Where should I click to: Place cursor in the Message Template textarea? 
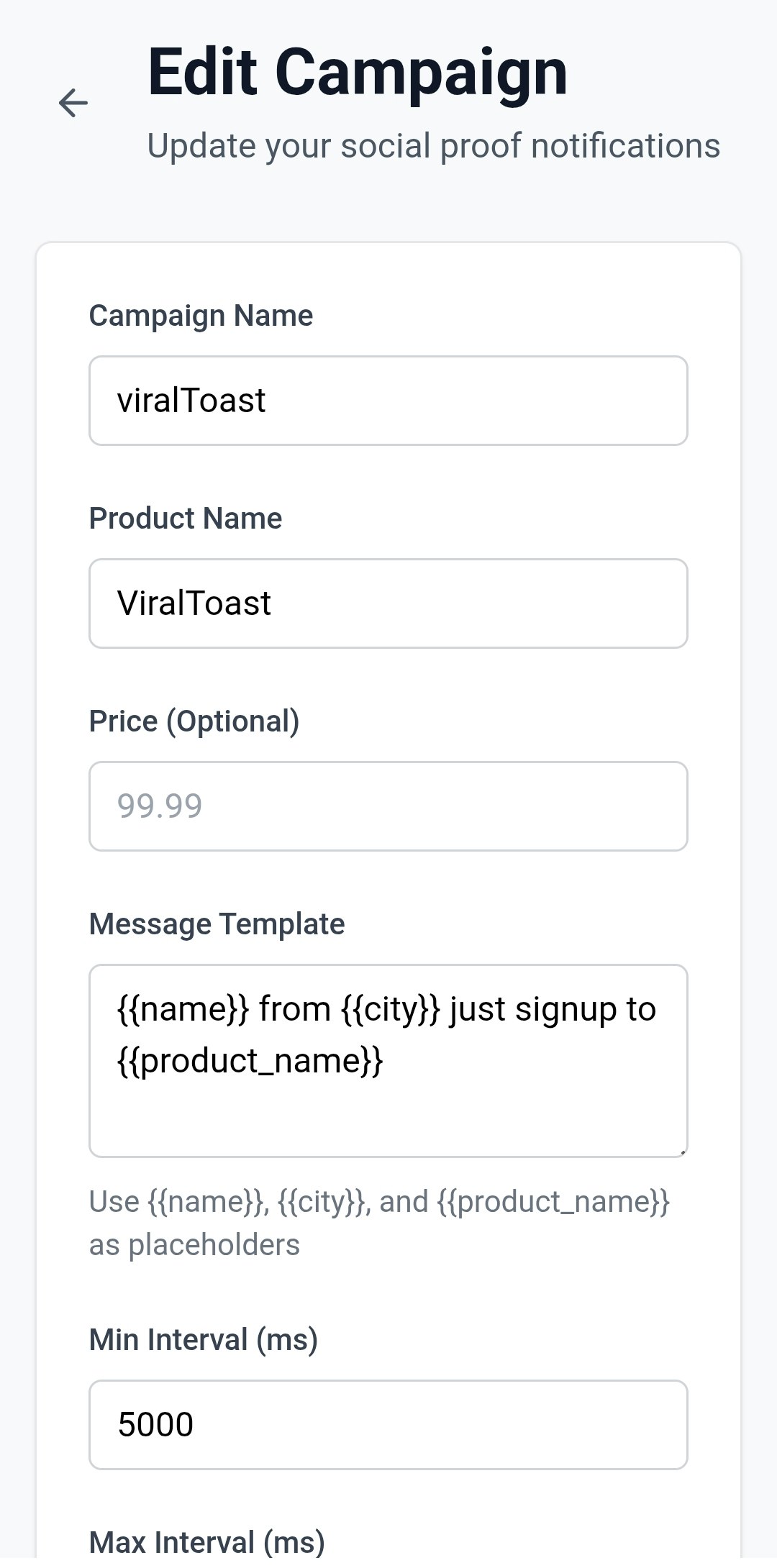pos(388,1057)
